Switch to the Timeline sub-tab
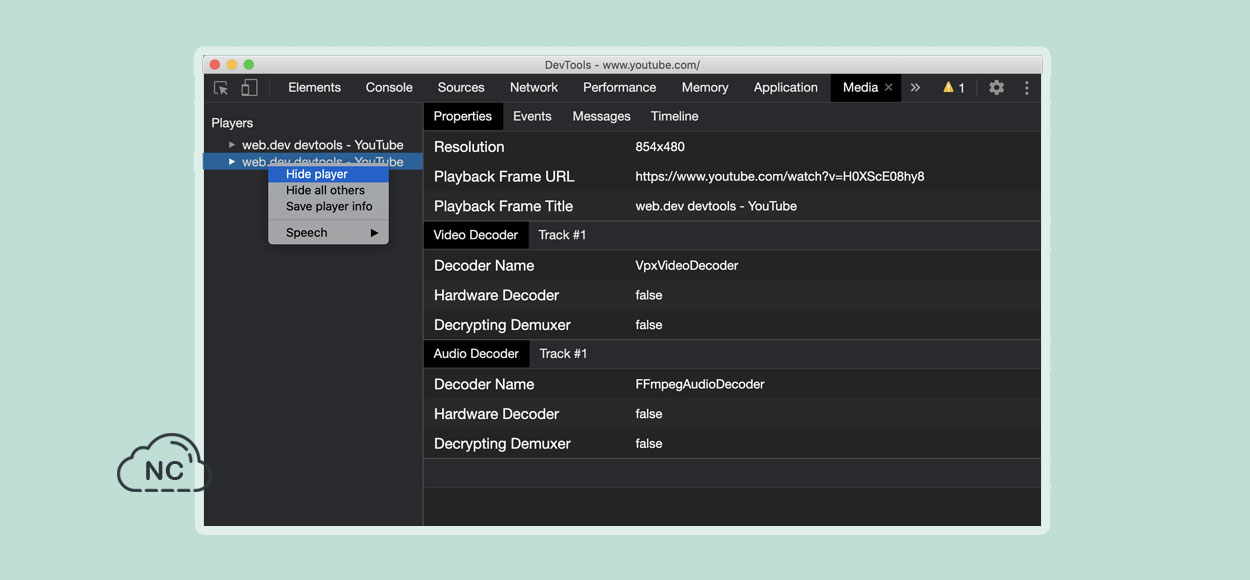Image resolution: width=1250 pixels, height=580 pixels. tap(675, 116)
